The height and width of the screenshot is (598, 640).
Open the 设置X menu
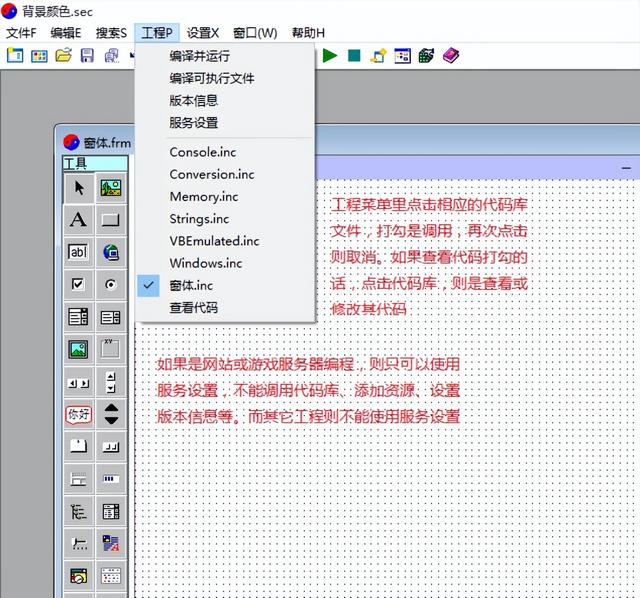pyautogui.click(x=202, y=33)
